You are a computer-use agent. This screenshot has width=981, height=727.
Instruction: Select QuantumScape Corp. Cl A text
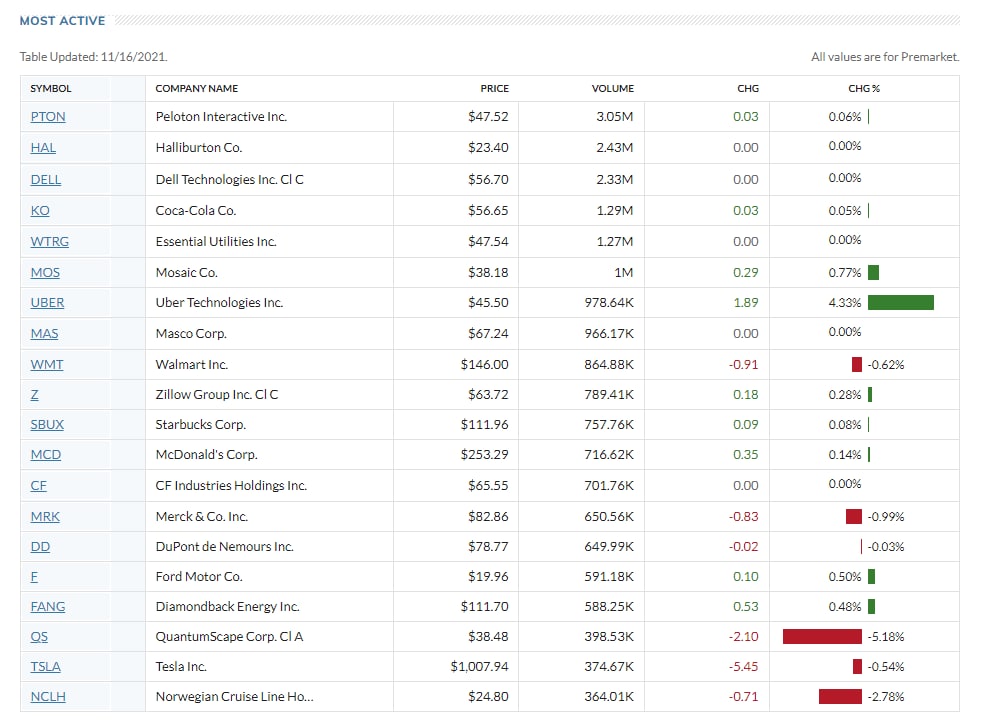point(229,637)
